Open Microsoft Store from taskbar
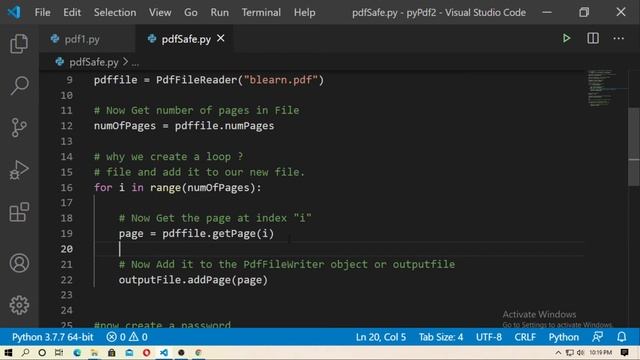 point(111,352)
